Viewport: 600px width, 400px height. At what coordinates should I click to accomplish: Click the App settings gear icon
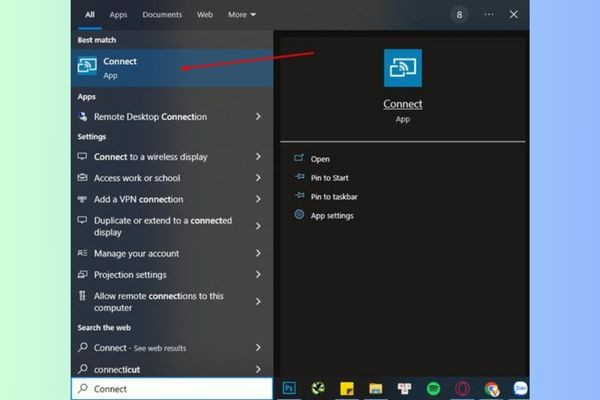point(299,215)
